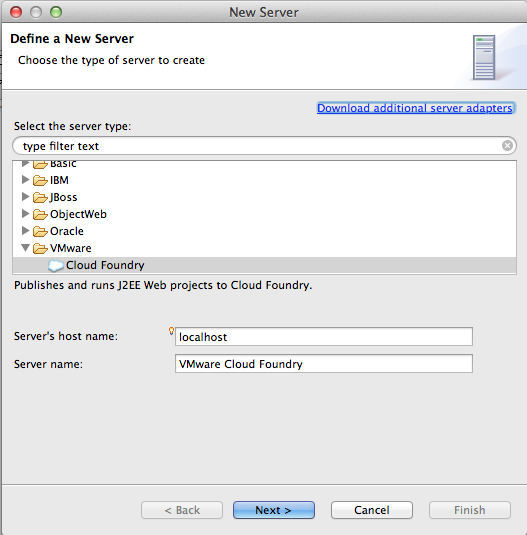Click the Publishes and runs J2EE description text
527x535 pixels.
pyautogui.click(x=163, y=285)
